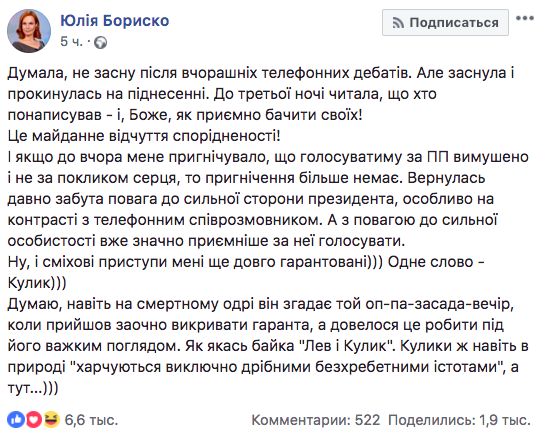
Task: Click the first word 'Думала' of the post
Action: (38, 73)
